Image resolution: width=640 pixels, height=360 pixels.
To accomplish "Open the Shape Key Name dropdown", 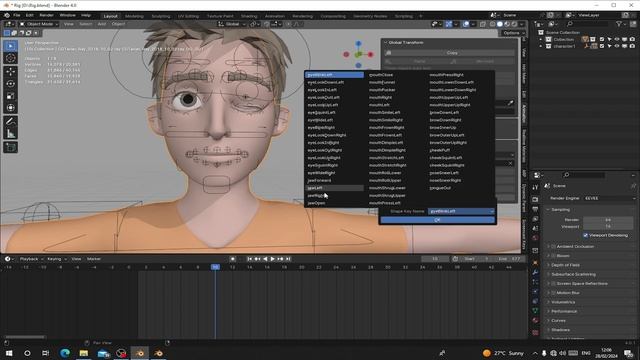I will [x=461, y=211].
